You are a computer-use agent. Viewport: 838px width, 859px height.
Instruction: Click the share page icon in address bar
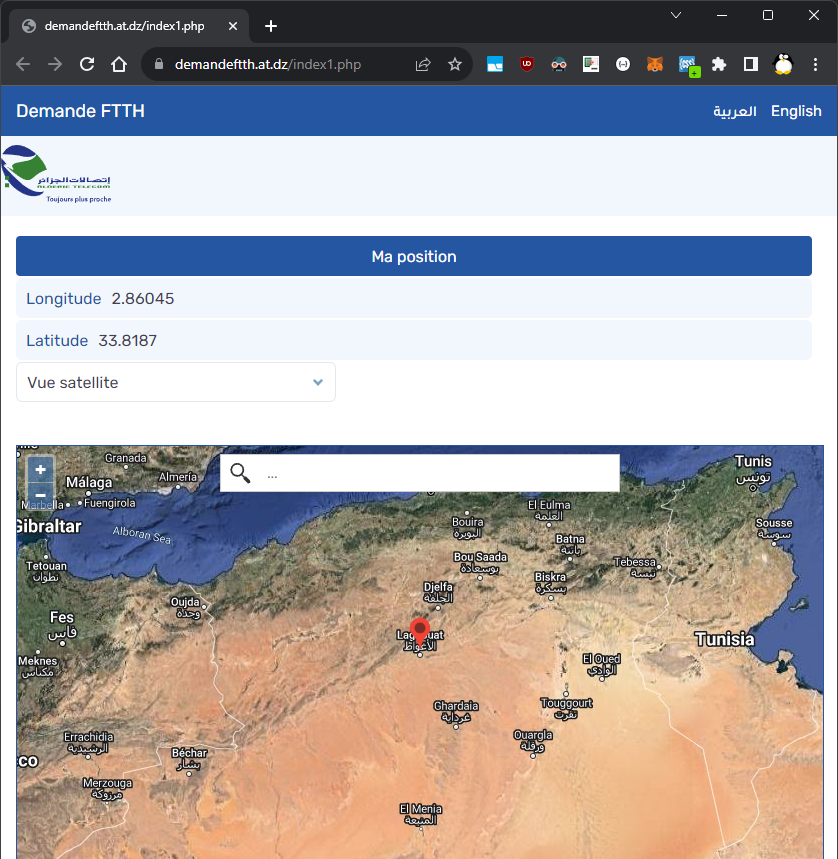(423, 64)
